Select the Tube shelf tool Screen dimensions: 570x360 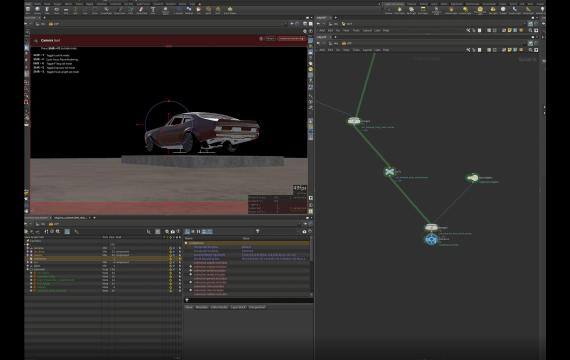(x=47, y=10)
